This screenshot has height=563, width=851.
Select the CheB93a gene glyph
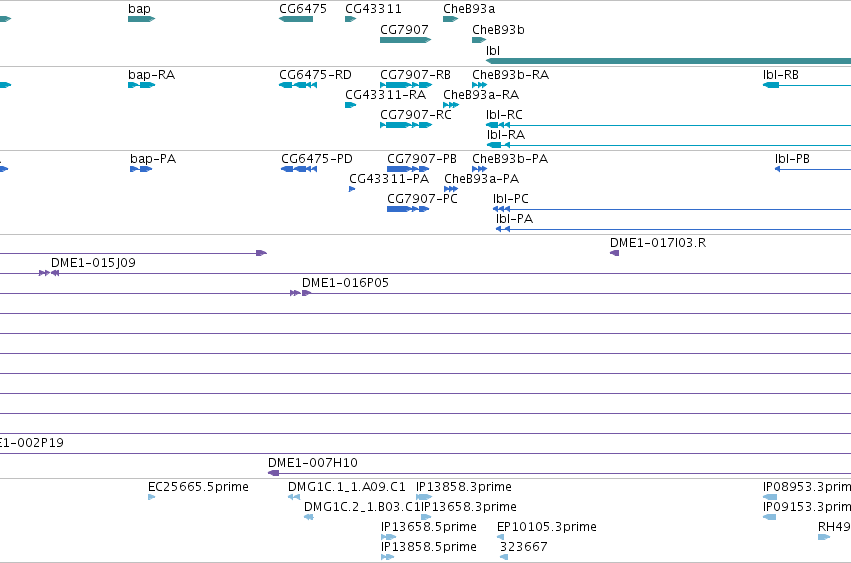click(x=450, y=19)
